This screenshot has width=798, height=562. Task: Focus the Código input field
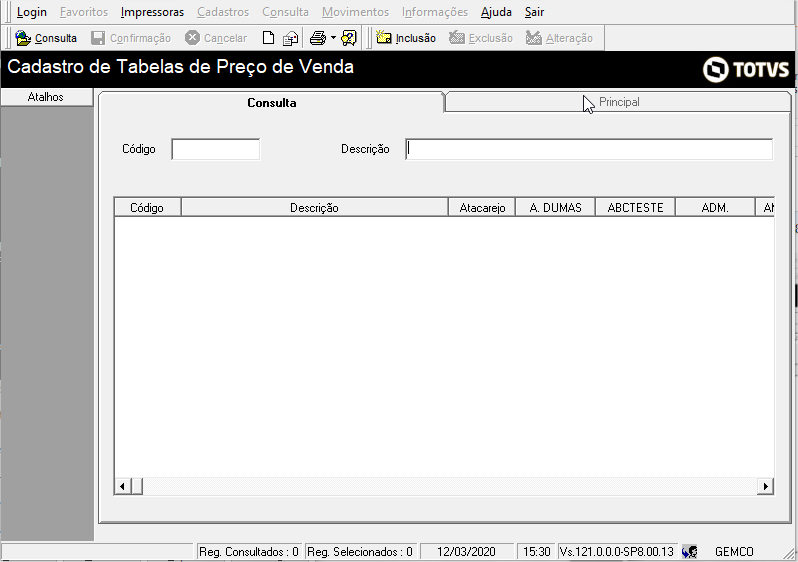[x=216, y=149]
